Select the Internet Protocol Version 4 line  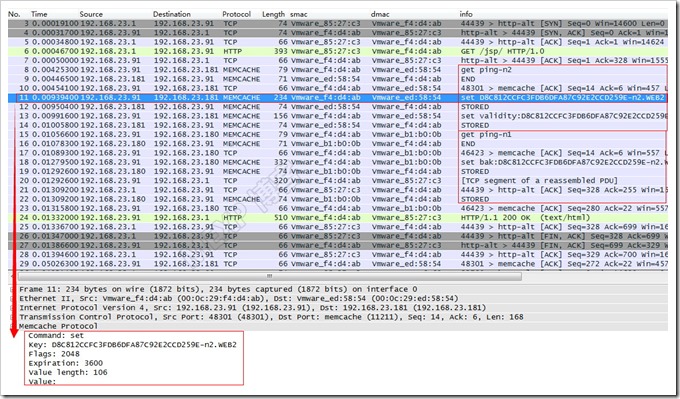(x=252, y=308)
